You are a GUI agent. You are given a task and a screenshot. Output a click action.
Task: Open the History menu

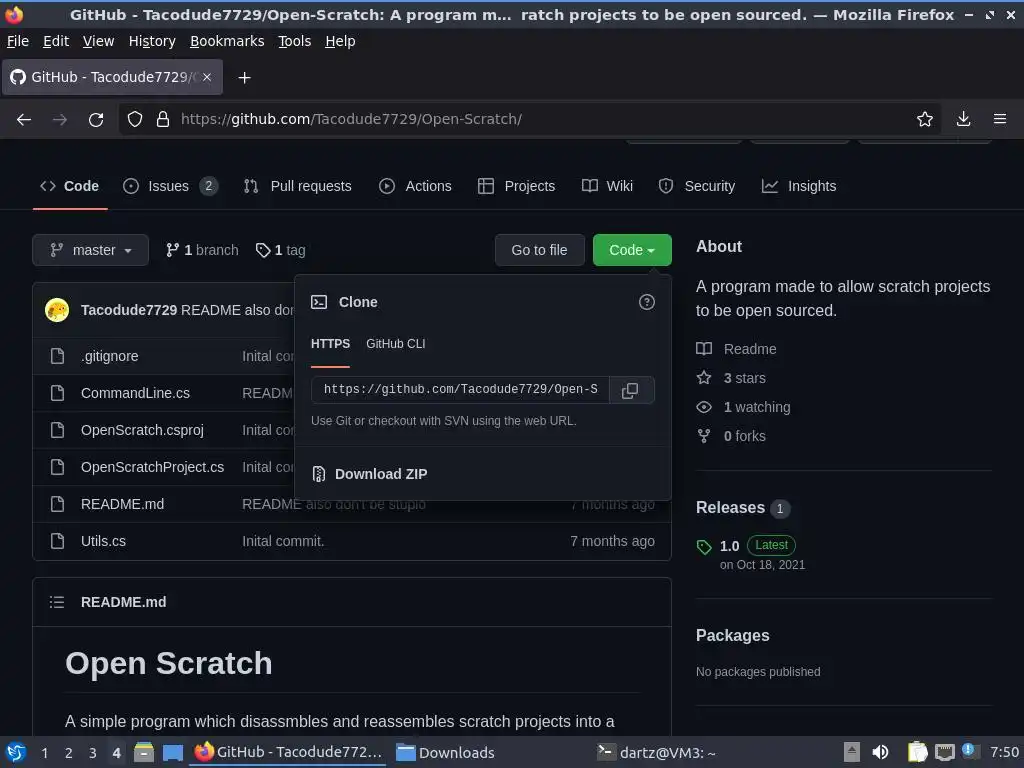click(152, 41)
